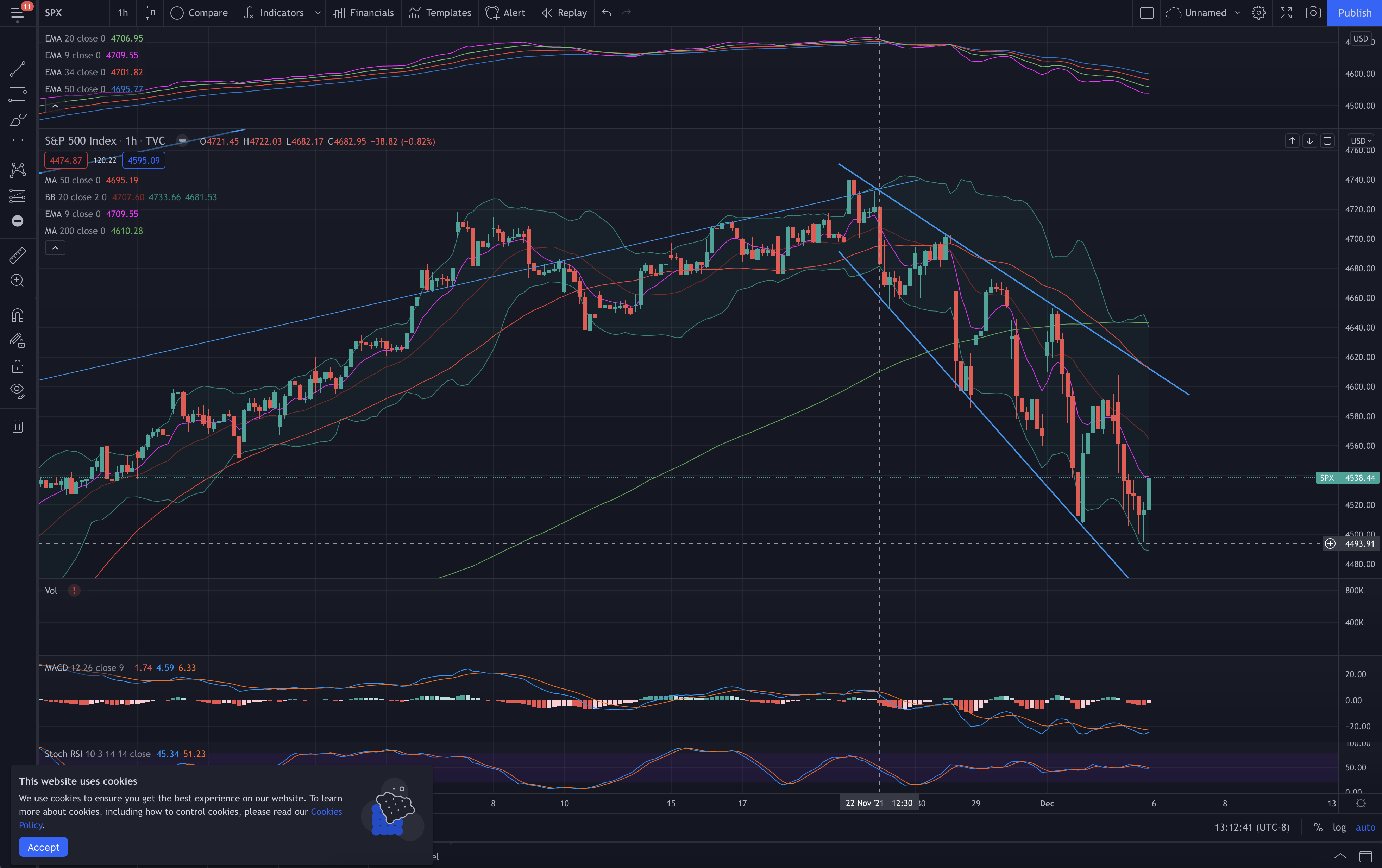Select the Text annotation tool
The height and width of the screenshot is (868, 1382).
pos(17,145)
